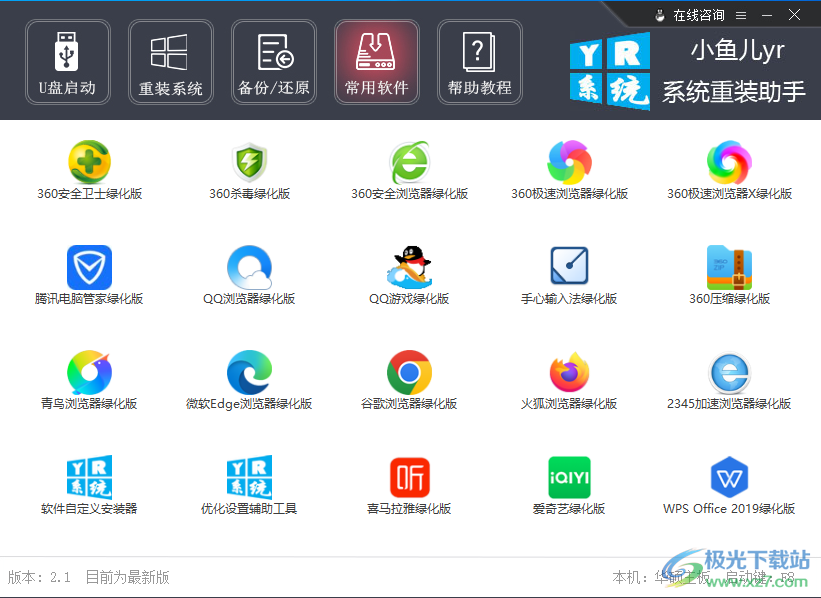Open WPS Office 2019绿化版
This screenshot has width=821, height=598.
(729, 485)
